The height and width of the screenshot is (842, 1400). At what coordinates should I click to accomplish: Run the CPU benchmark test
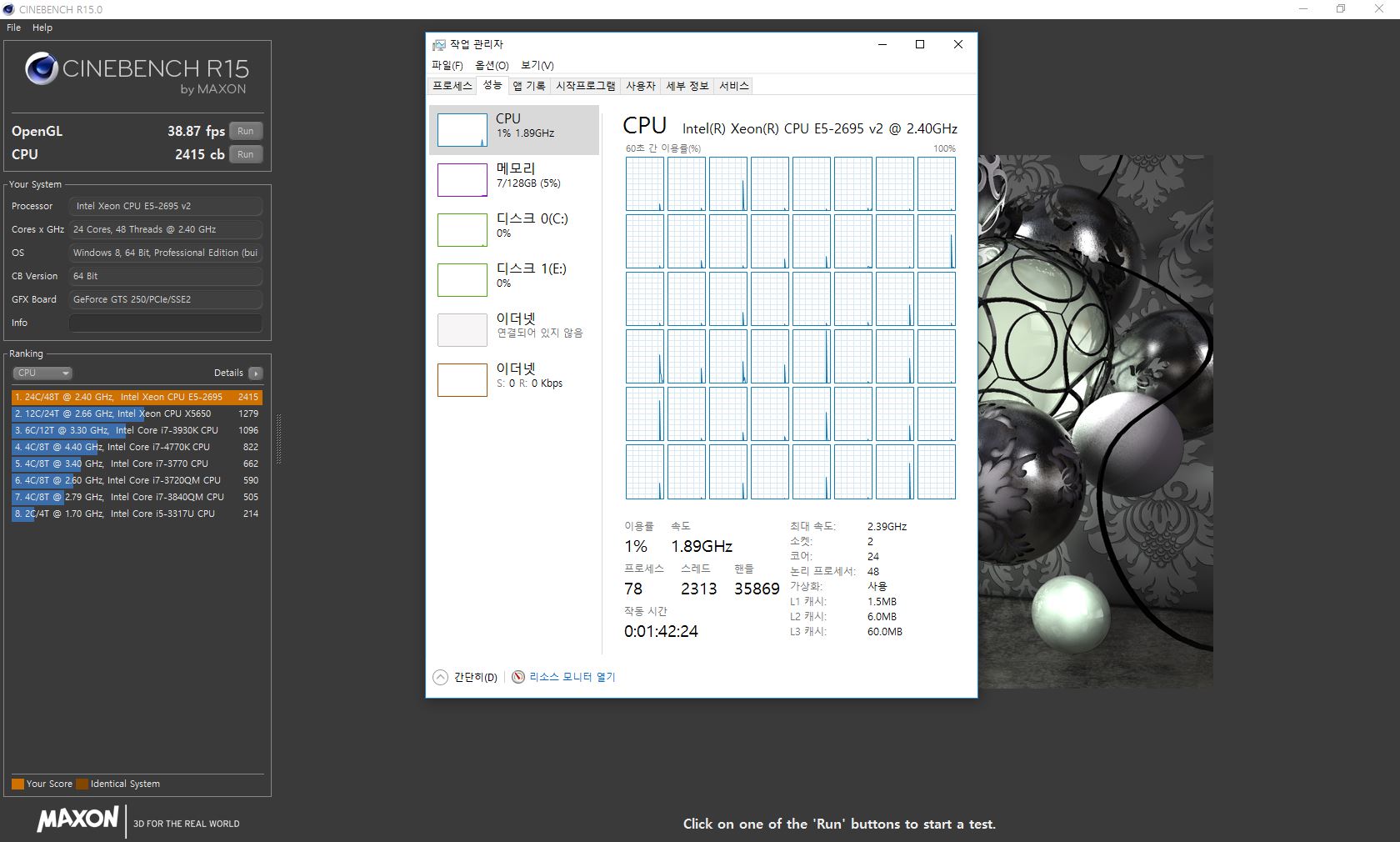245,154
